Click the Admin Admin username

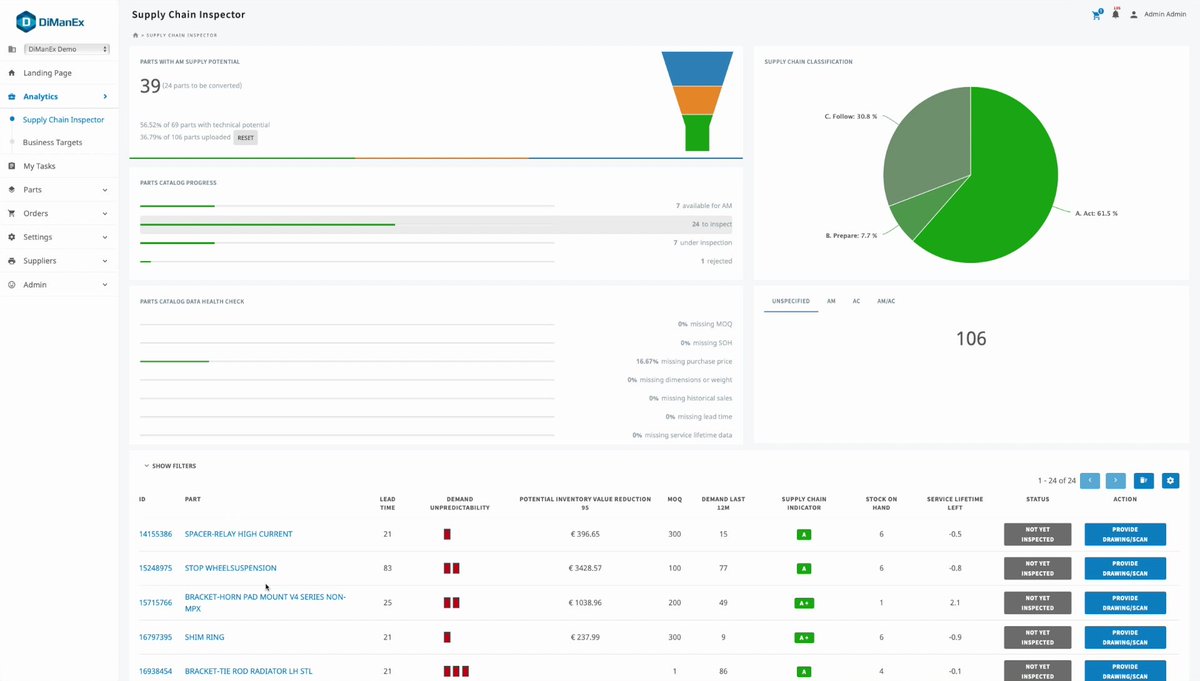(1165, 15)
